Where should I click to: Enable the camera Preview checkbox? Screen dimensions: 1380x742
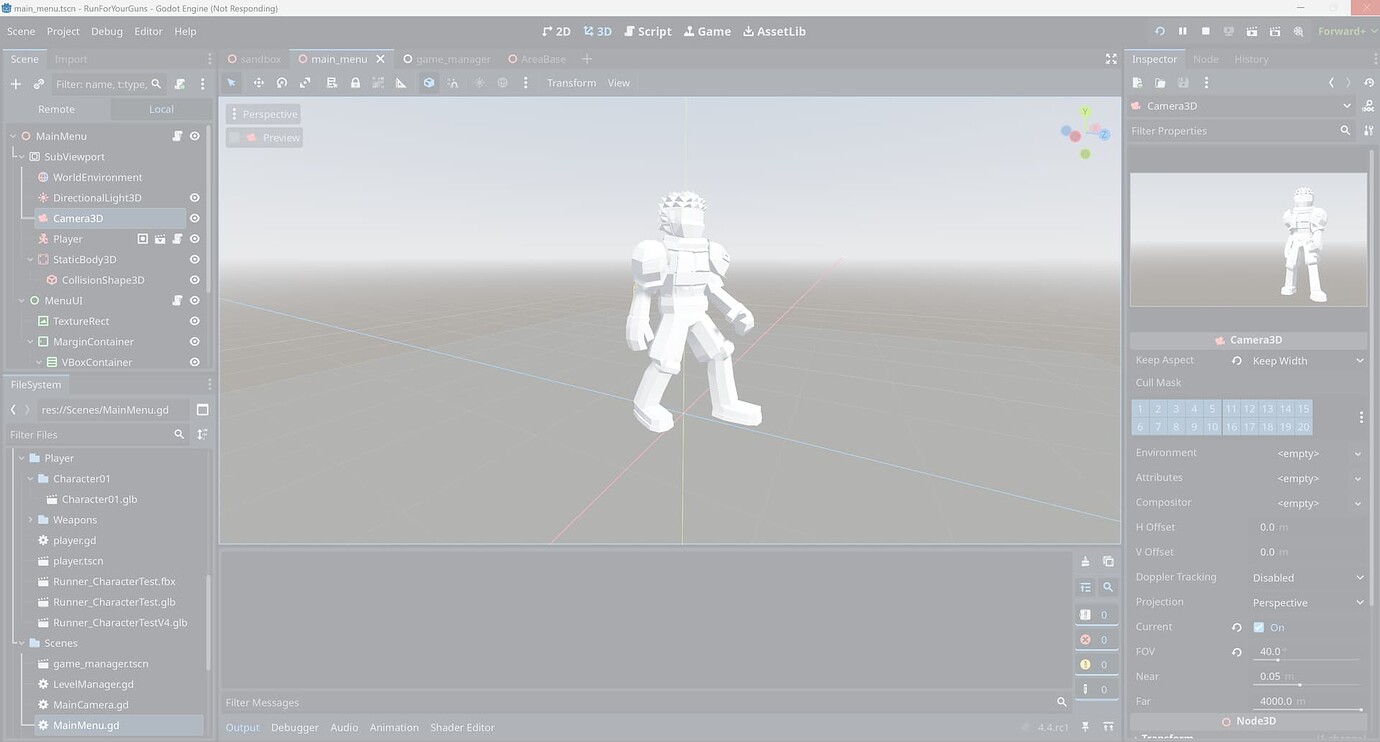(x=235, y=137)
